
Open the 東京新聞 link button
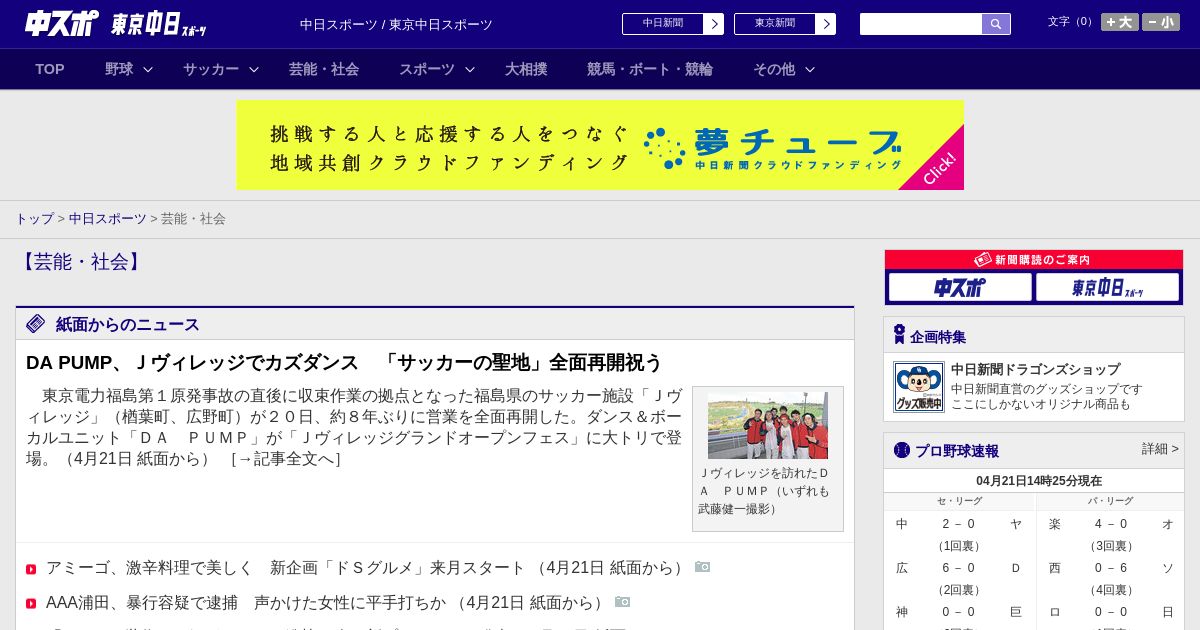(x=775, y=24)
